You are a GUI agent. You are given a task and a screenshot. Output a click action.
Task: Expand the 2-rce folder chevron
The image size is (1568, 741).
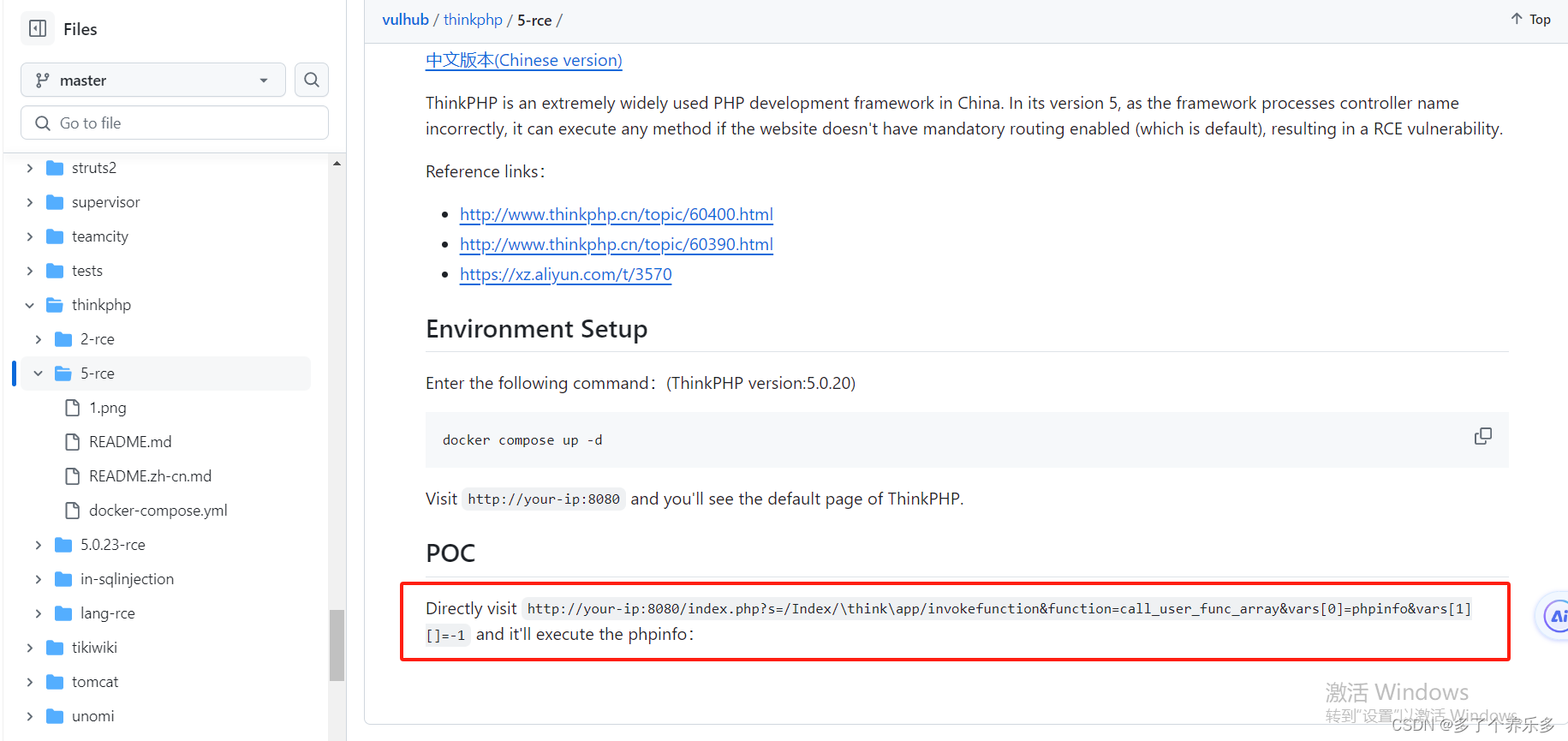pos(39,339)
